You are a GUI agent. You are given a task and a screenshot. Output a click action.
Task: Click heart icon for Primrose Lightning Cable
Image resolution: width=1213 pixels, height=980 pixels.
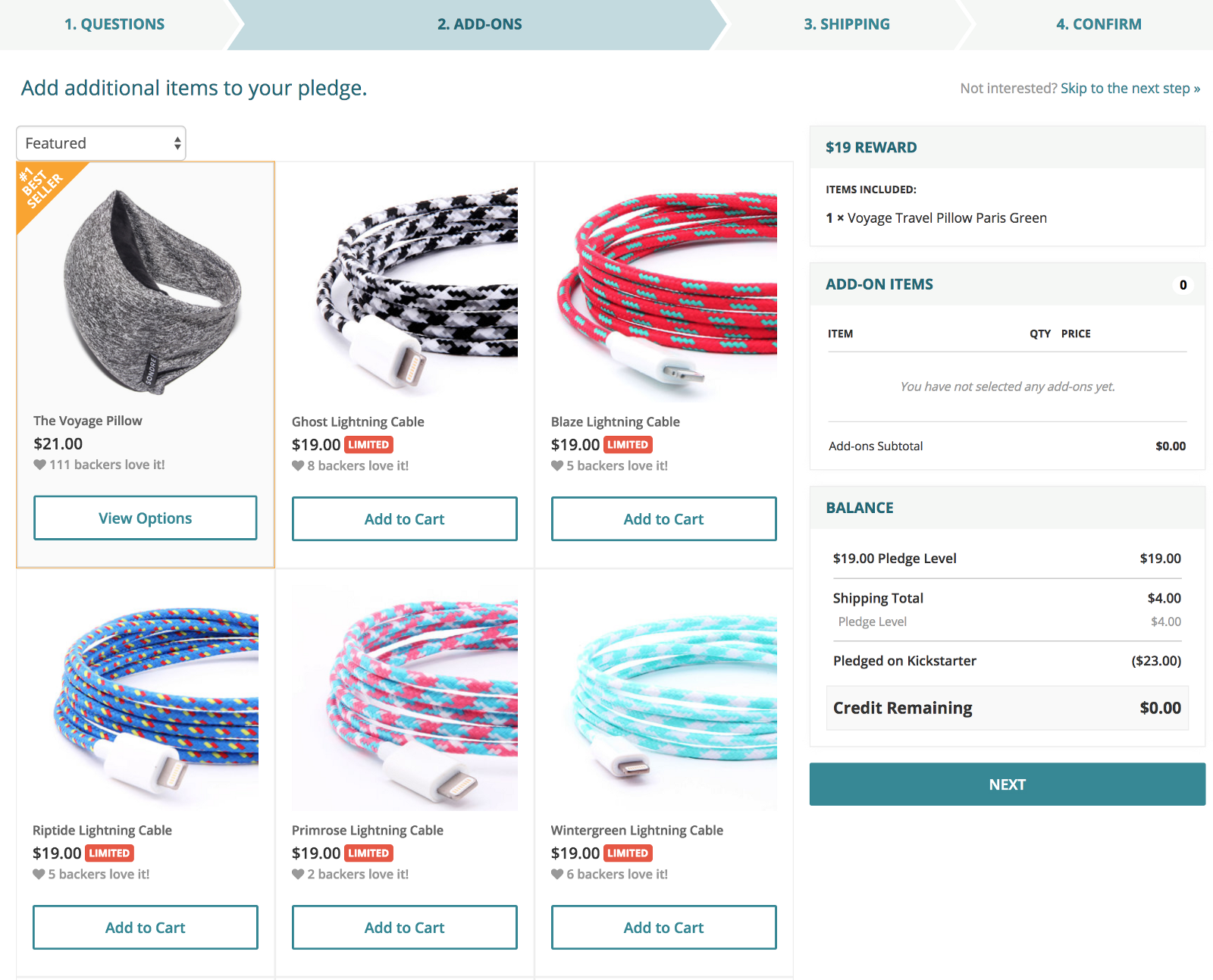click(x=298, y=874)
